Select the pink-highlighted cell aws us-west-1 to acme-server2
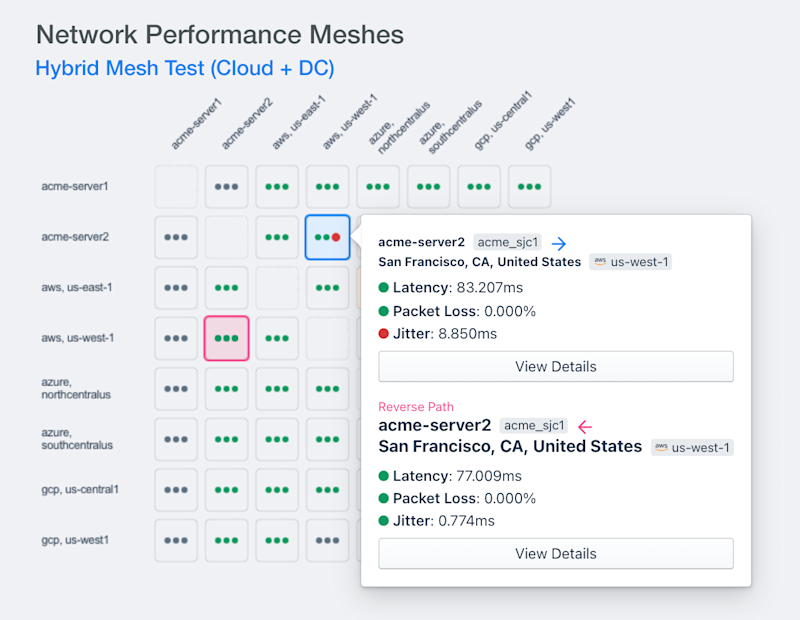Viewport: 800px width, 620px height. [227, 338]
